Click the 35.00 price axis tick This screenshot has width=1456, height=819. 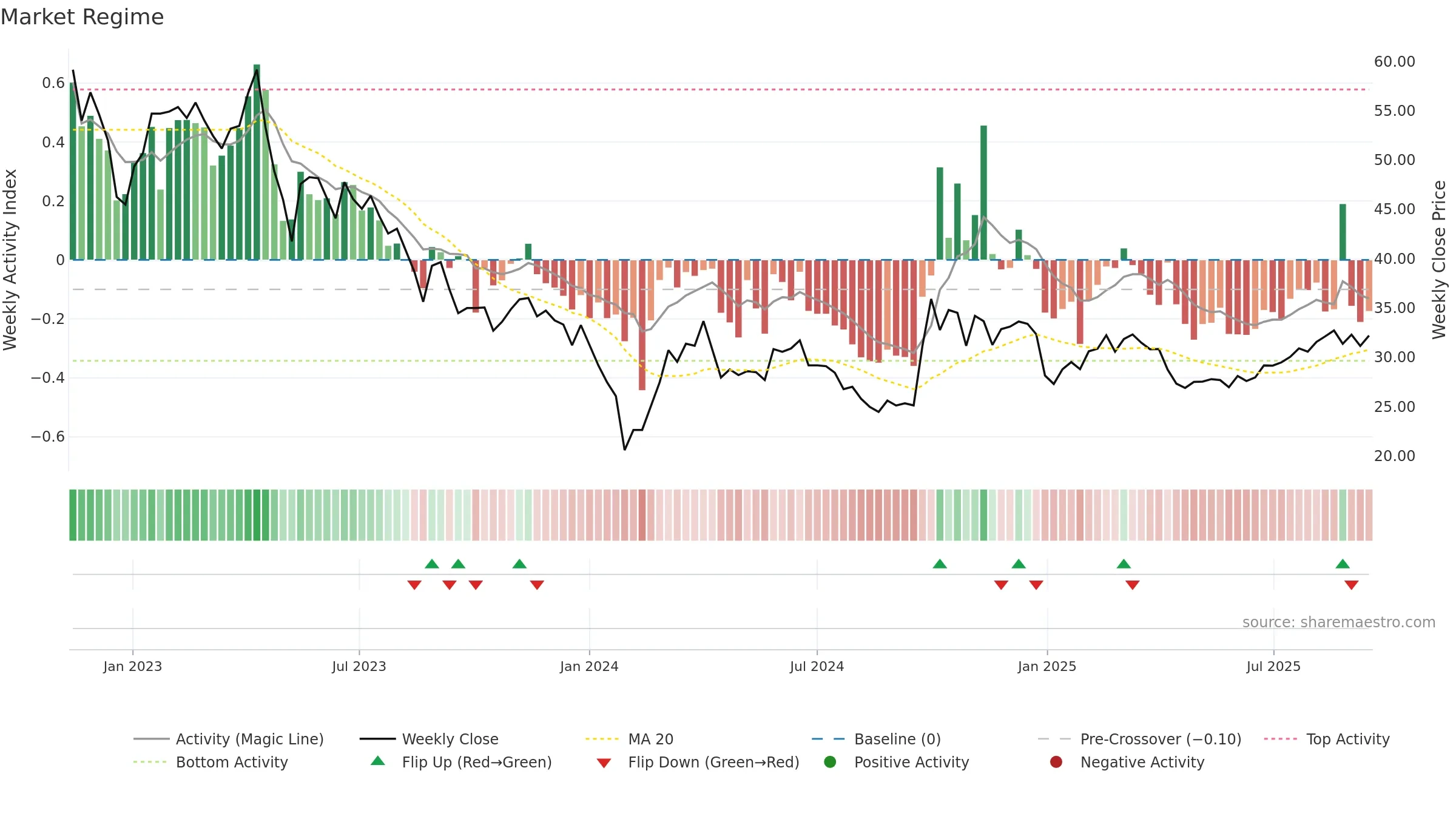pos(1395,308)
